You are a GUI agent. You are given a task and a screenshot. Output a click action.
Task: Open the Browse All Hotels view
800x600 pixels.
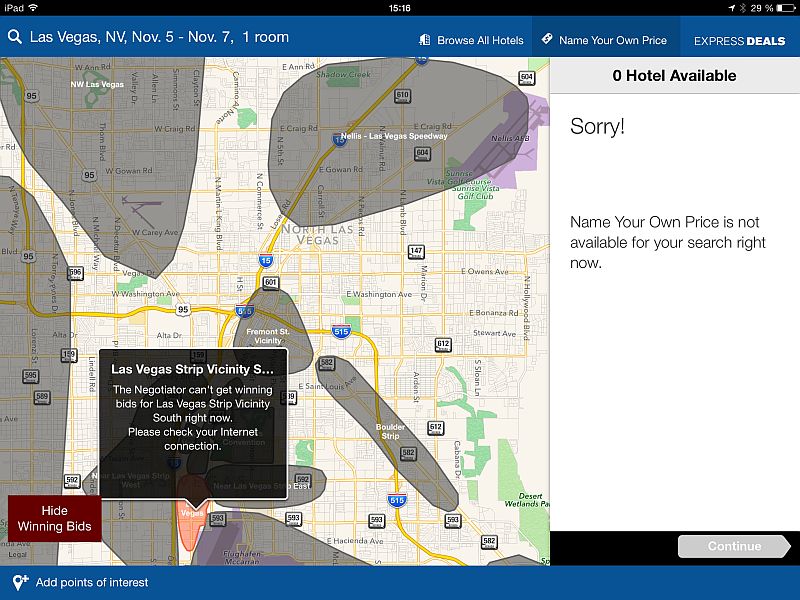[471, 41]
